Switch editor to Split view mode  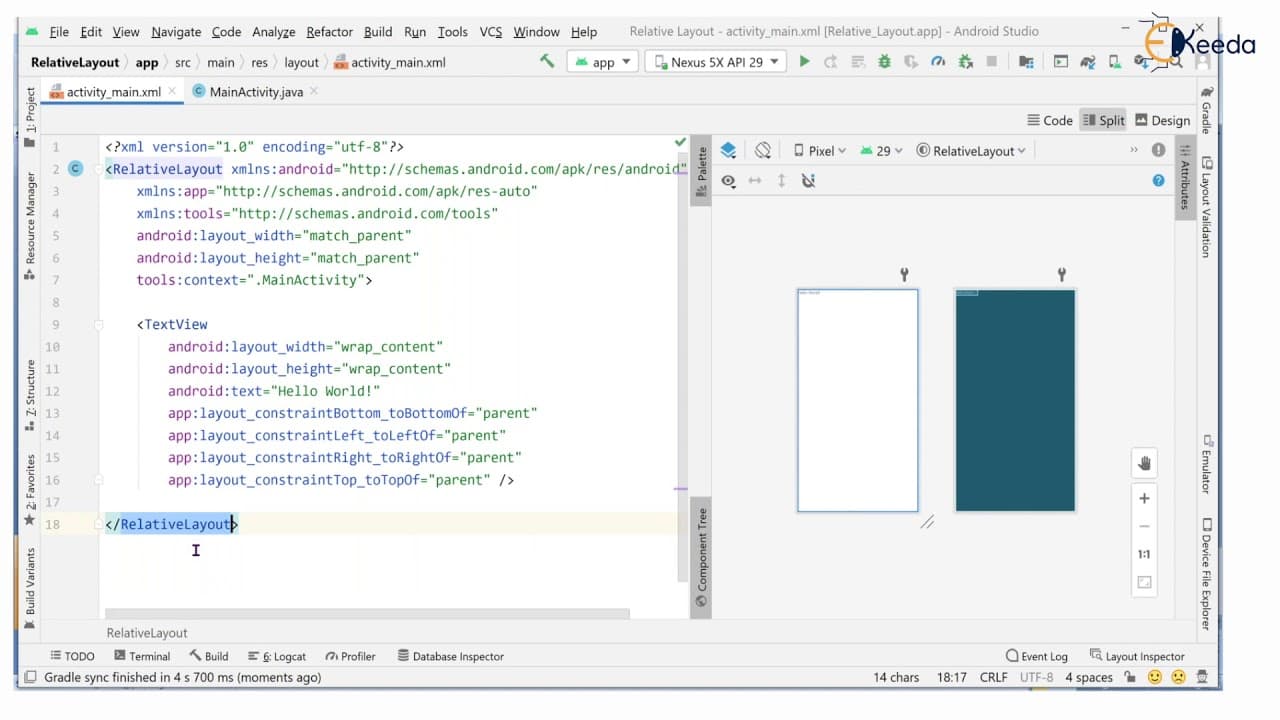1103,120
